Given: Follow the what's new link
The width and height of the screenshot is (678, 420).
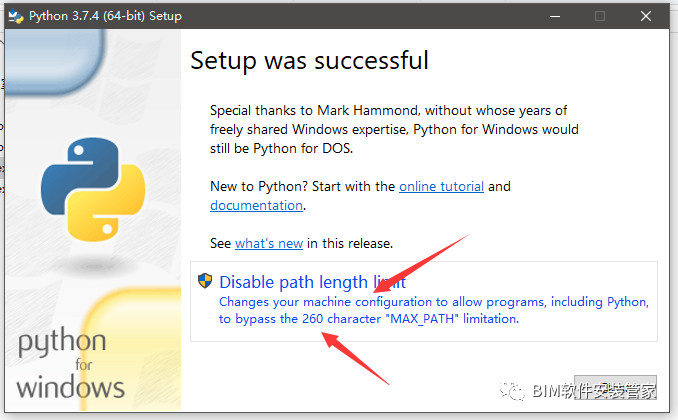Looking at the screenshot, I should (x=269, y=244).
